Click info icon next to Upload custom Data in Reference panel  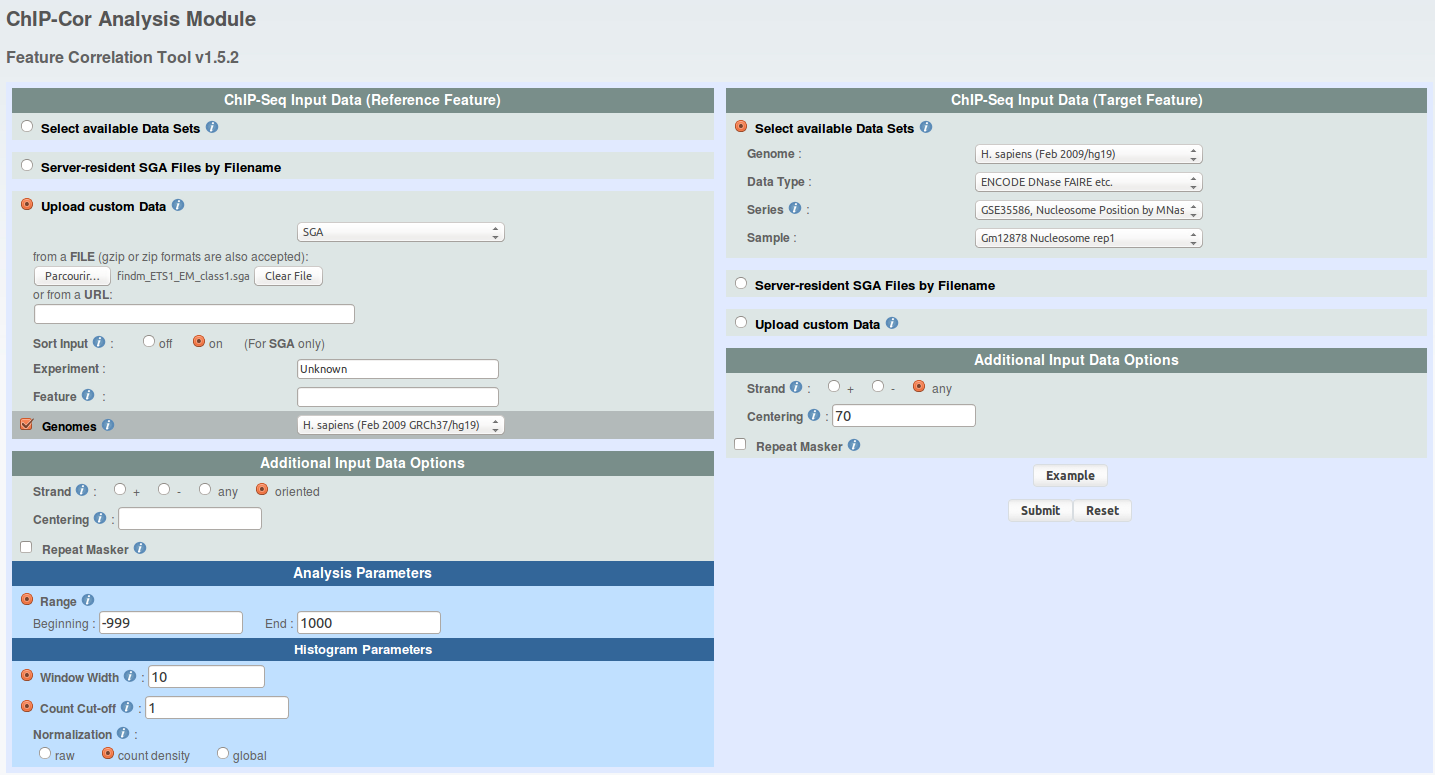178,206
